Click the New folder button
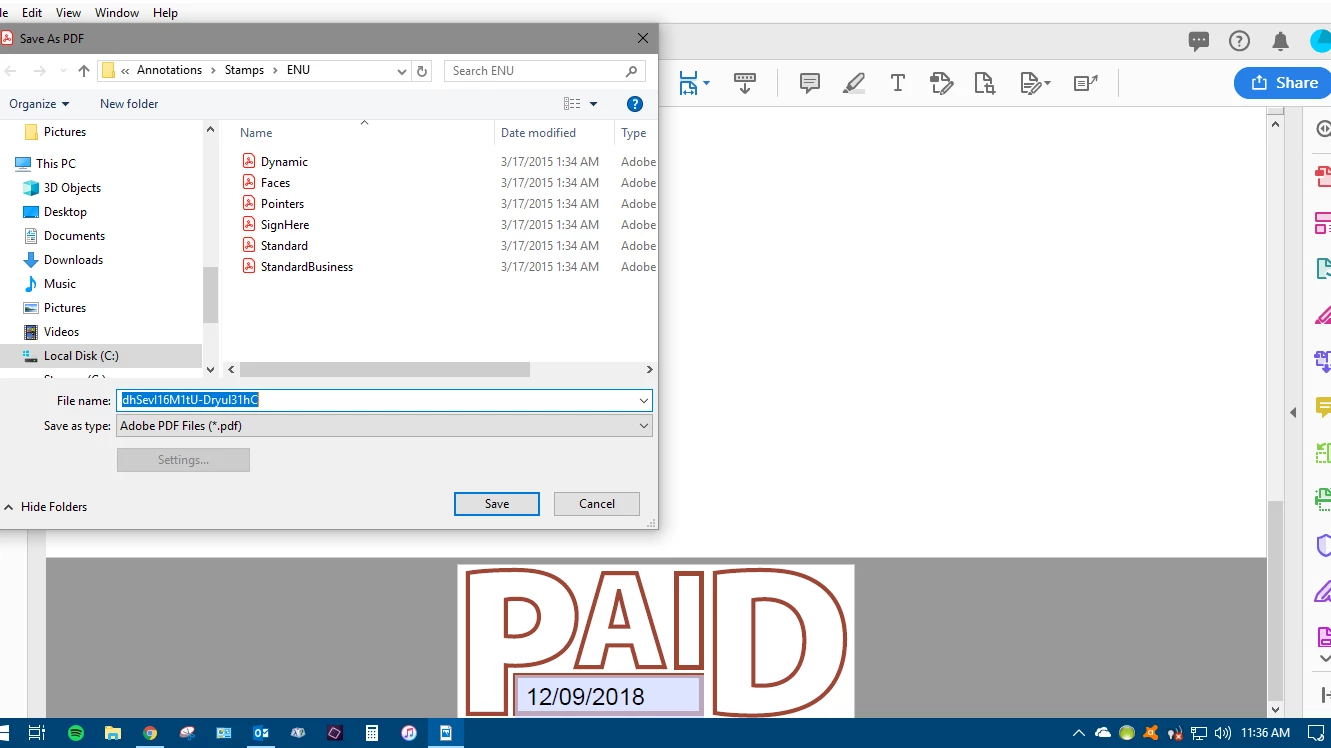Image resolution: width=1331 pixels, height=748 pixels. [129, 104]
